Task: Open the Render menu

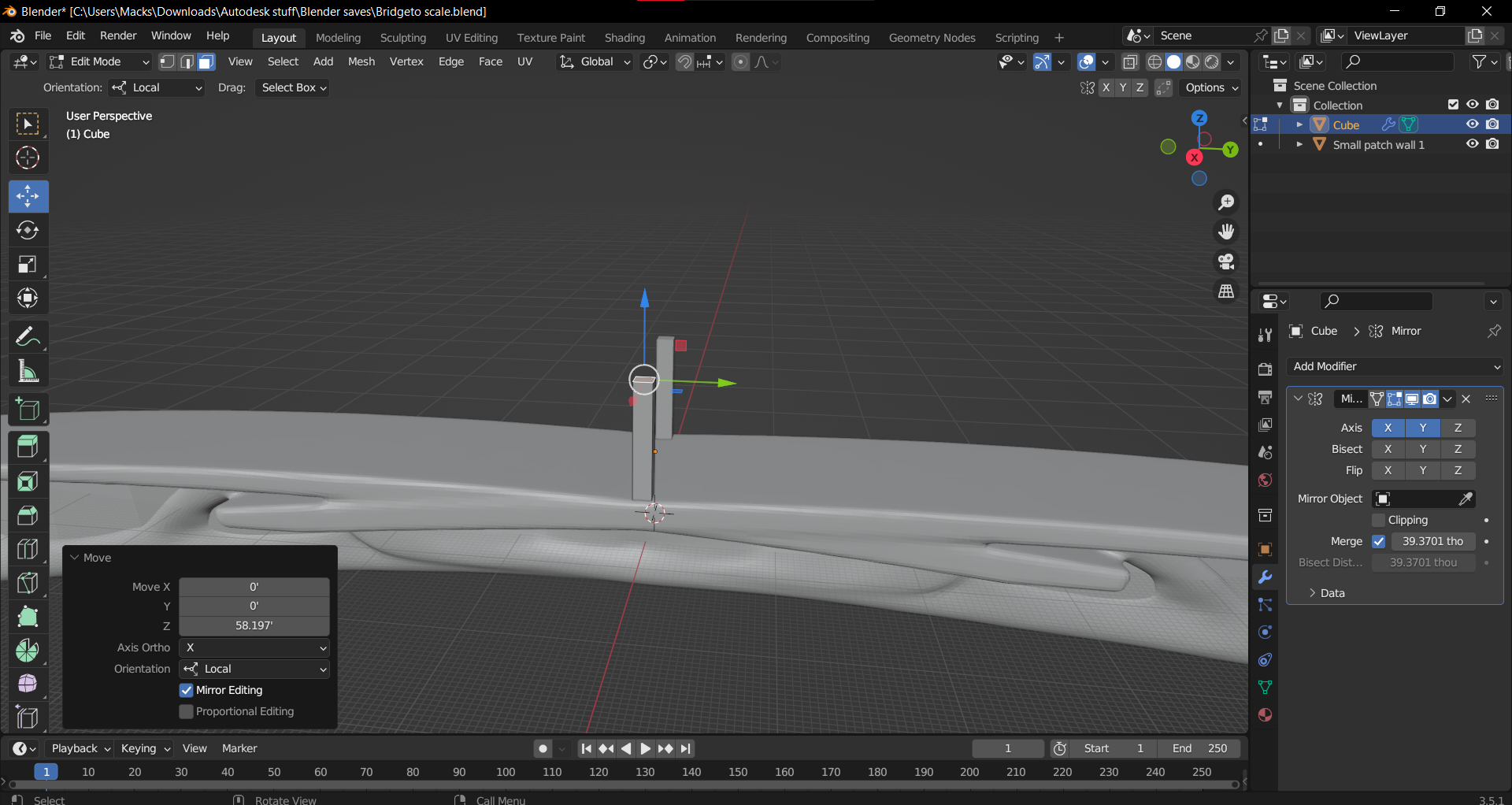Action: click(118, 36)
